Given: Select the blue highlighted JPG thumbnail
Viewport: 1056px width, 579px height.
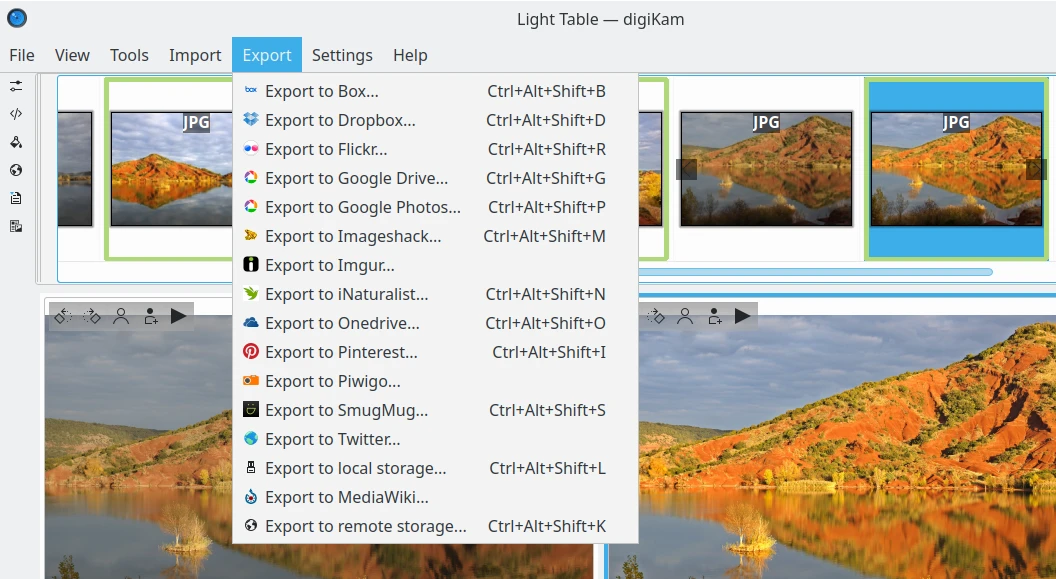Looking at the screenshot, I should tap(956, 170).
